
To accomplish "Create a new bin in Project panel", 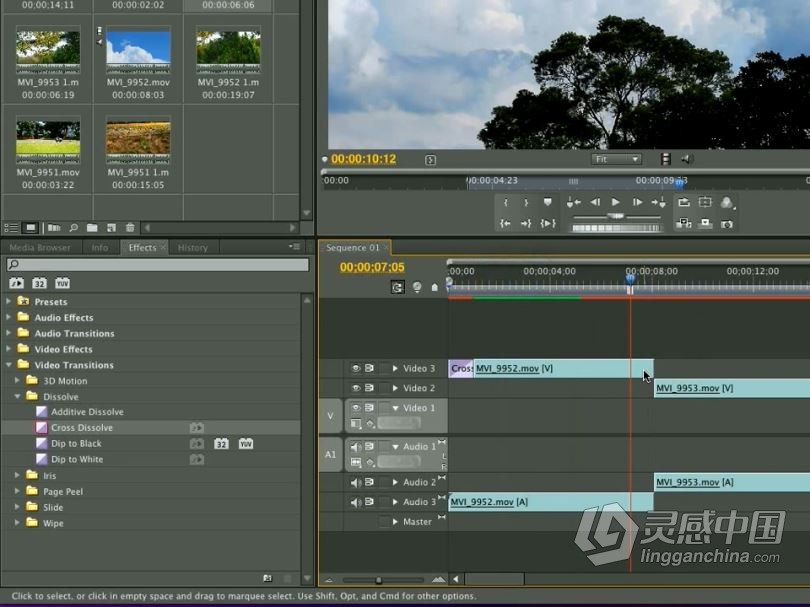I will [92, 228].
